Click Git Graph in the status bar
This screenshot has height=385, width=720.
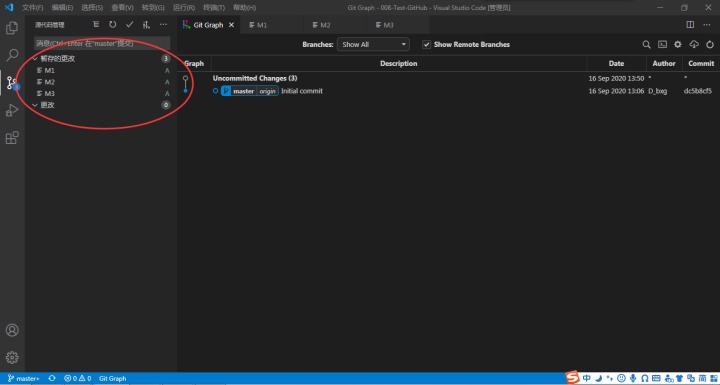(112, 379)
